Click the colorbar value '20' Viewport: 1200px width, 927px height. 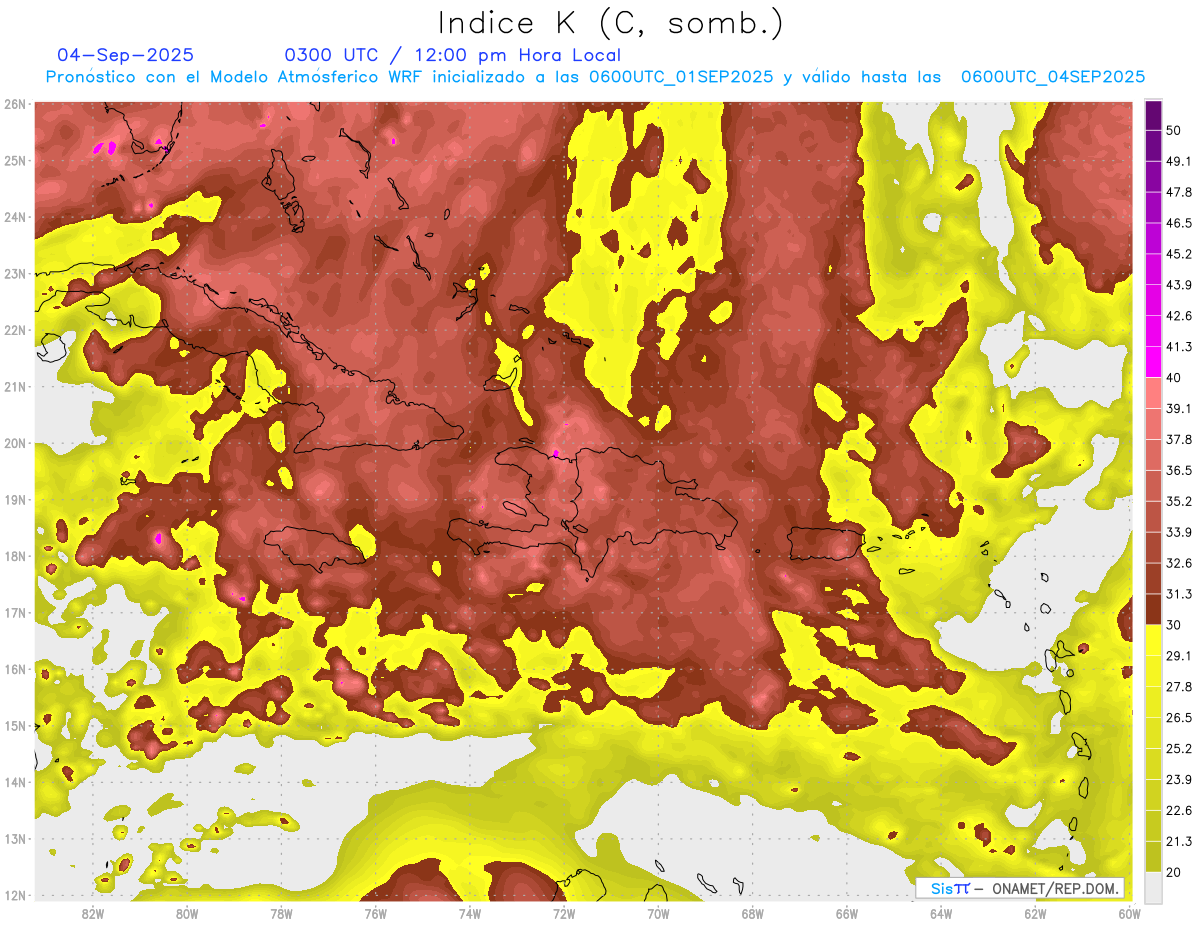coord(1174,872)
